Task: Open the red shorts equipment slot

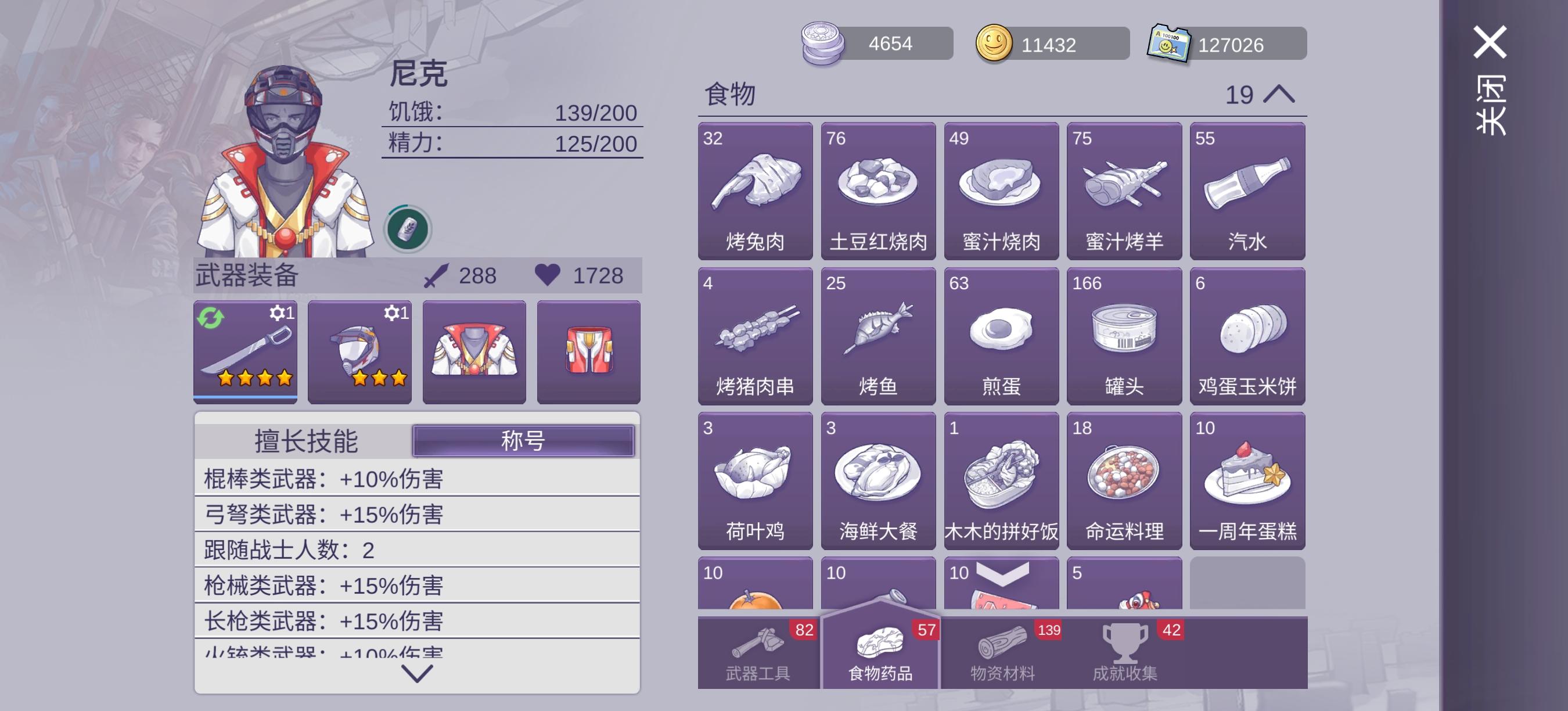Action: click(589, 352)
